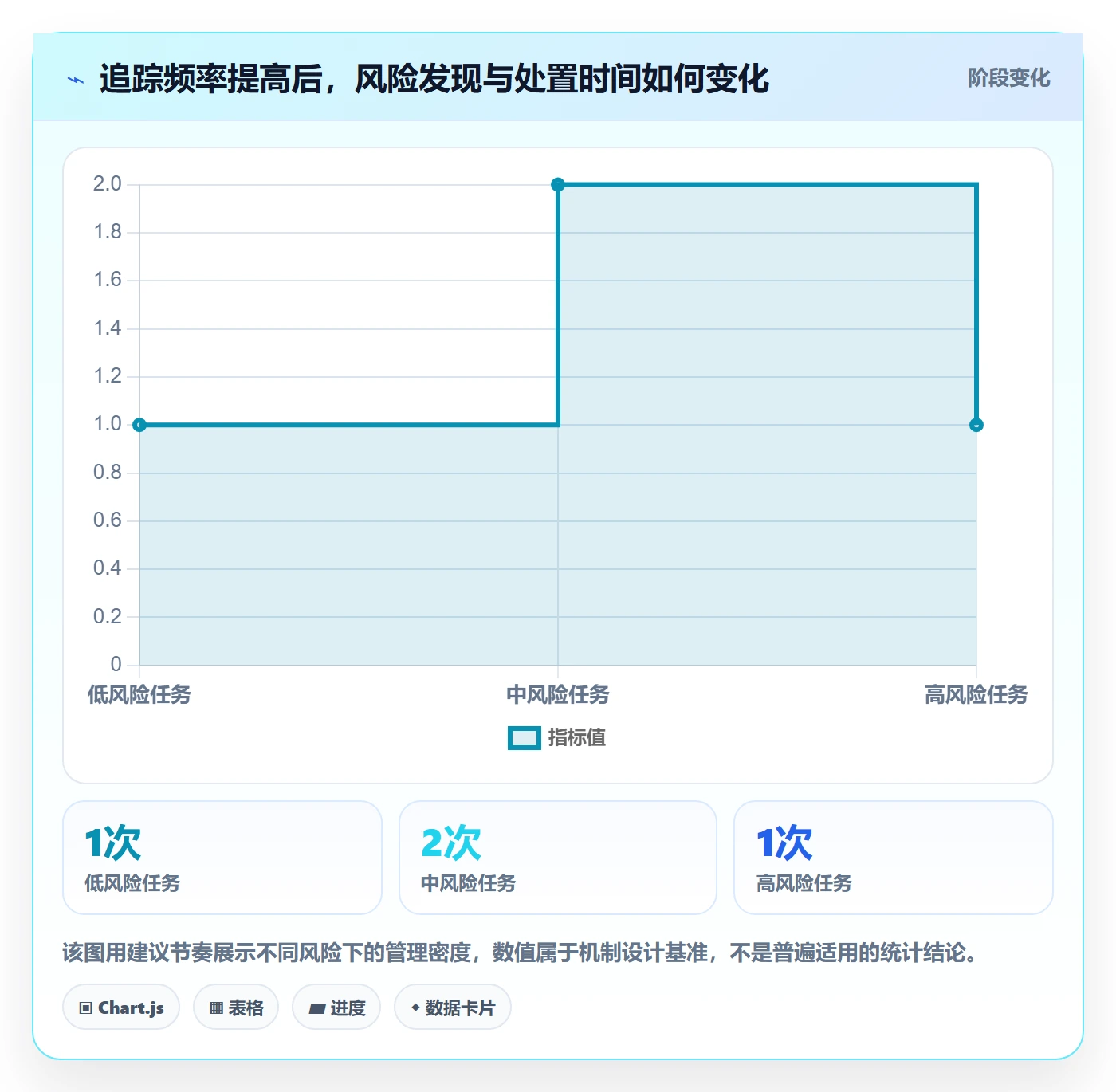
Task: Click the chart data point for 低风险任务
Action: point(139,425)
